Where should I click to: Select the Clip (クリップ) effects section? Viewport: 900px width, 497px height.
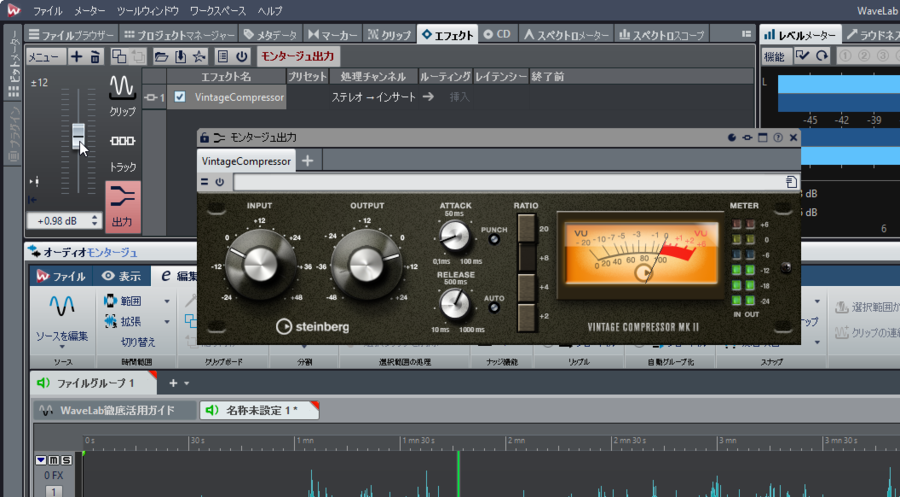click(x=122, y=95)
